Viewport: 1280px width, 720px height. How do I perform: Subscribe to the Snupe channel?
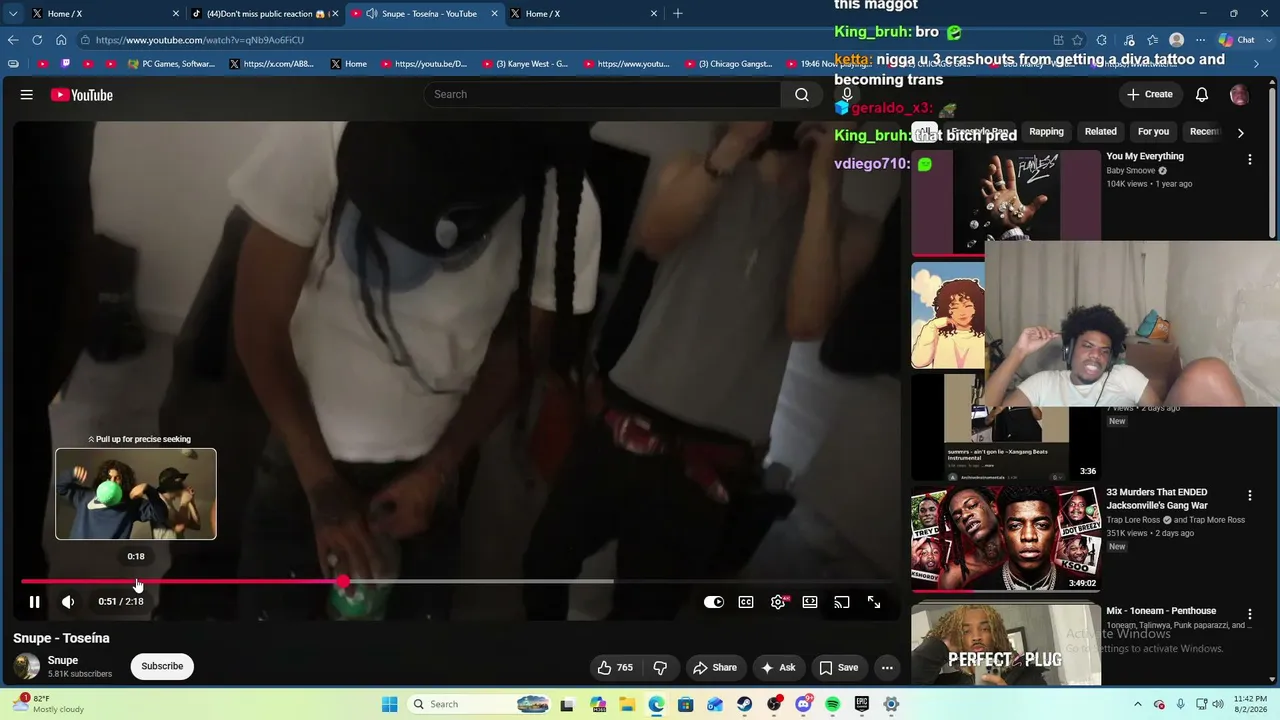162,666
